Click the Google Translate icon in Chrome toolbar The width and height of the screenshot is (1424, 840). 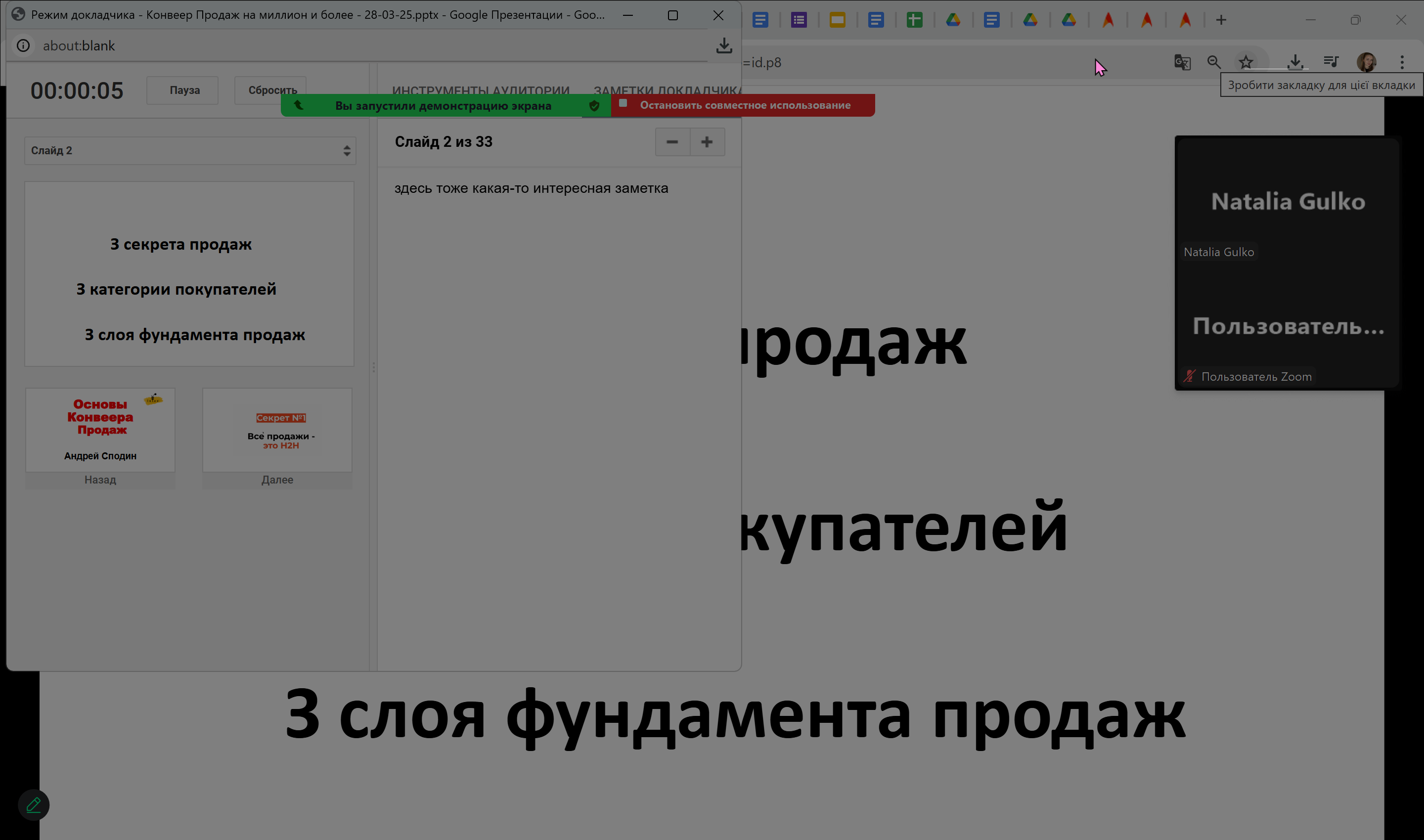pyautogui.click(x=1182, y=62)
